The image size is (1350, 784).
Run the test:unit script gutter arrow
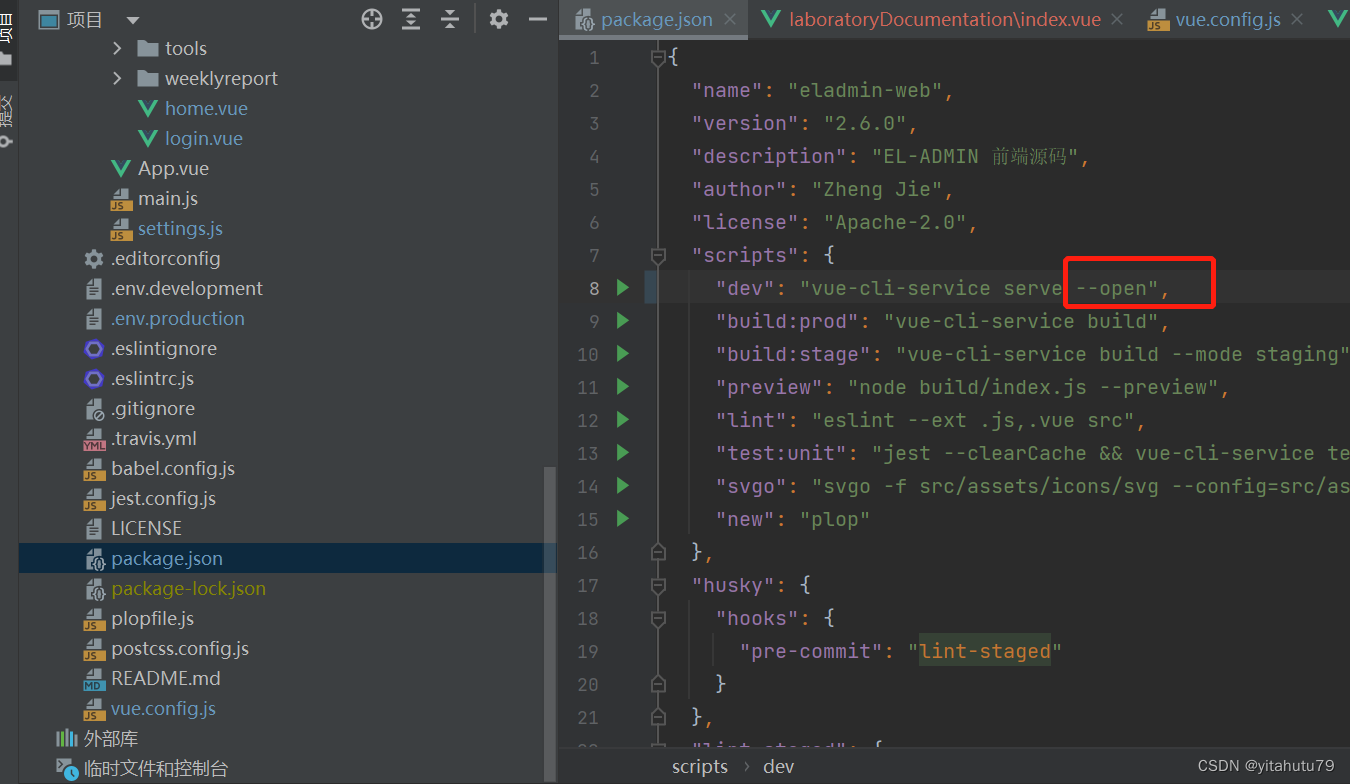point(623,453)
